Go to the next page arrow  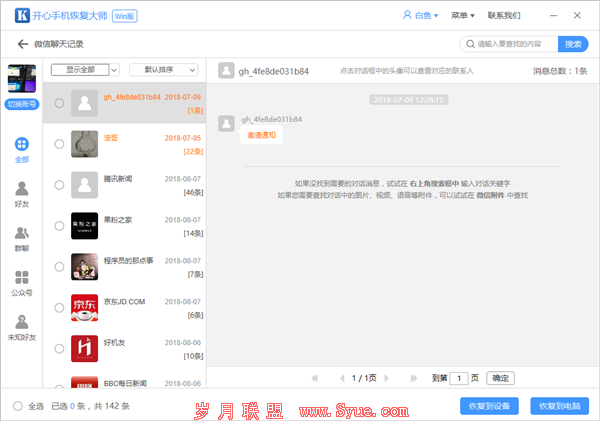(x=386, y=378)
